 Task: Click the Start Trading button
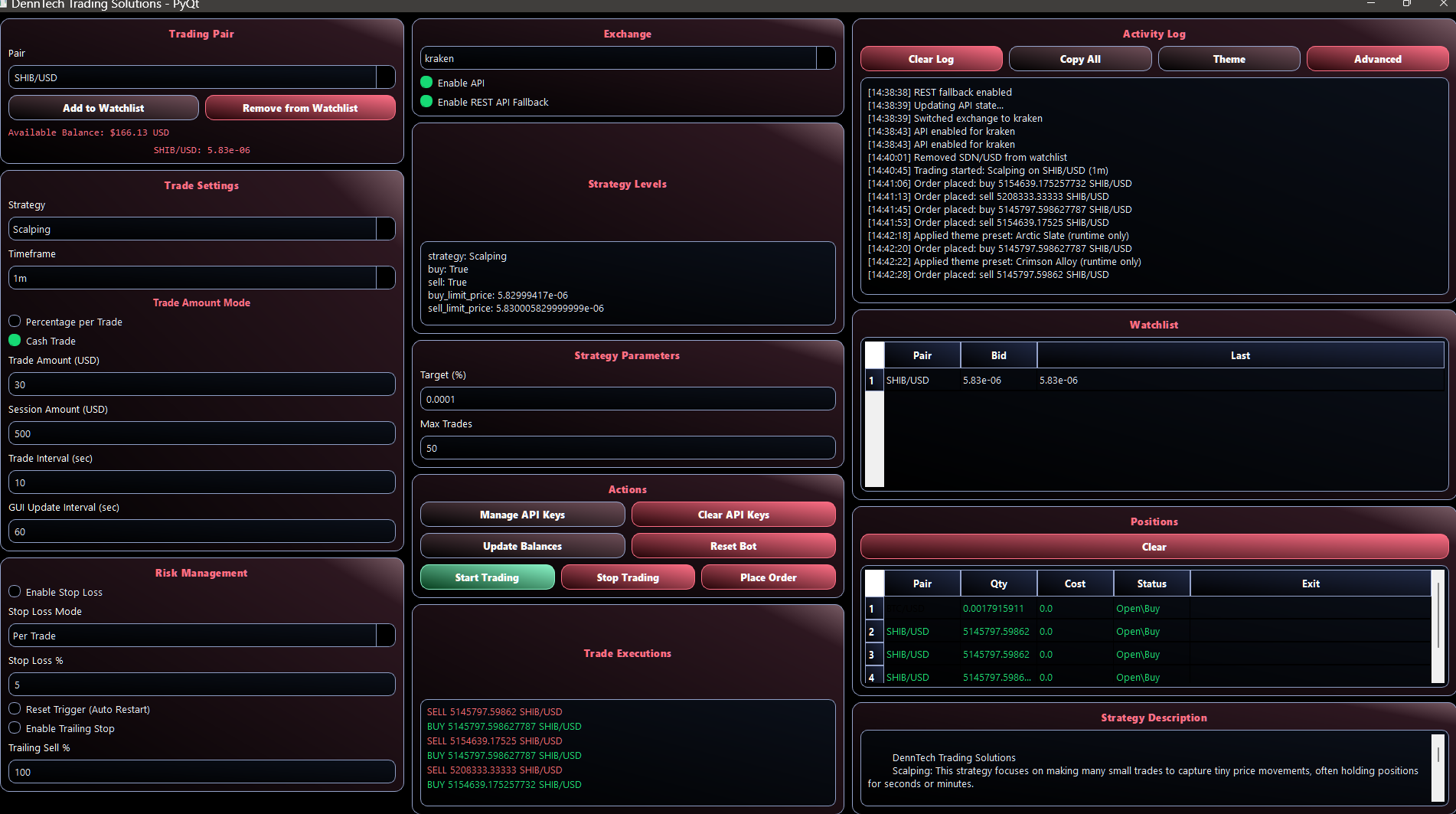pos(487,577)
